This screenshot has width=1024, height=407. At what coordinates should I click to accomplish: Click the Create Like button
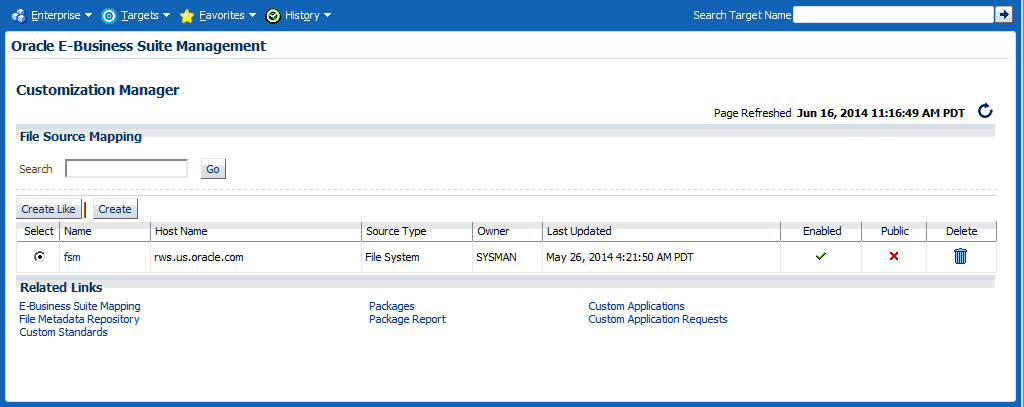pos(49,209)
